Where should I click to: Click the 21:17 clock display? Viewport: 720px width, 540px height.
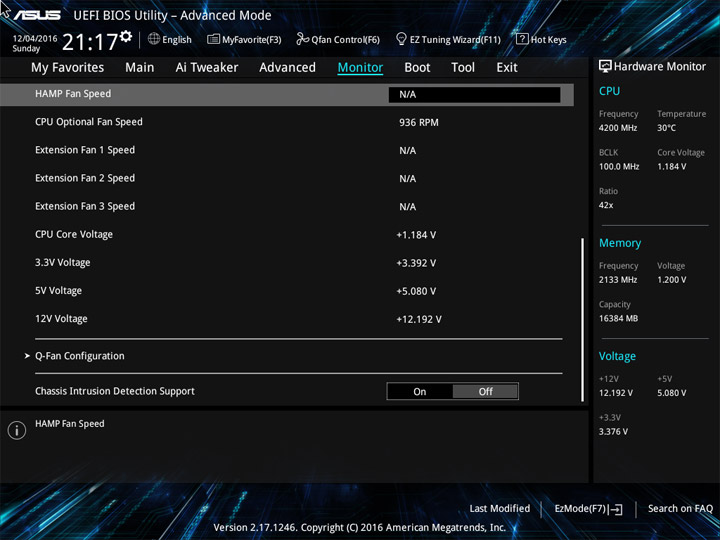(90, 42)
